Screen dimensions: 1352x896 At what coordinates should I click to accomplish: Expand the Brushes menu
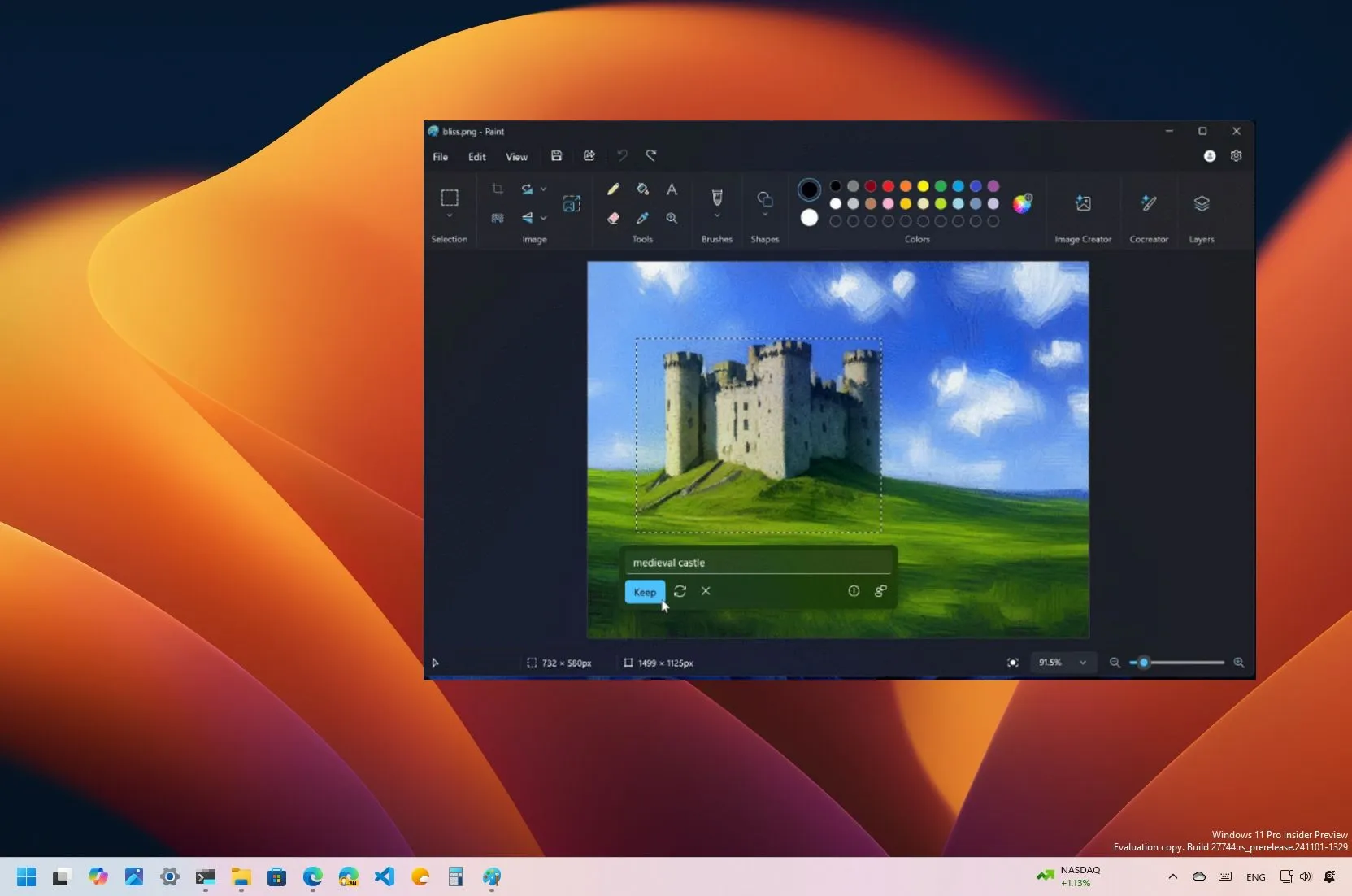(716, 215)
